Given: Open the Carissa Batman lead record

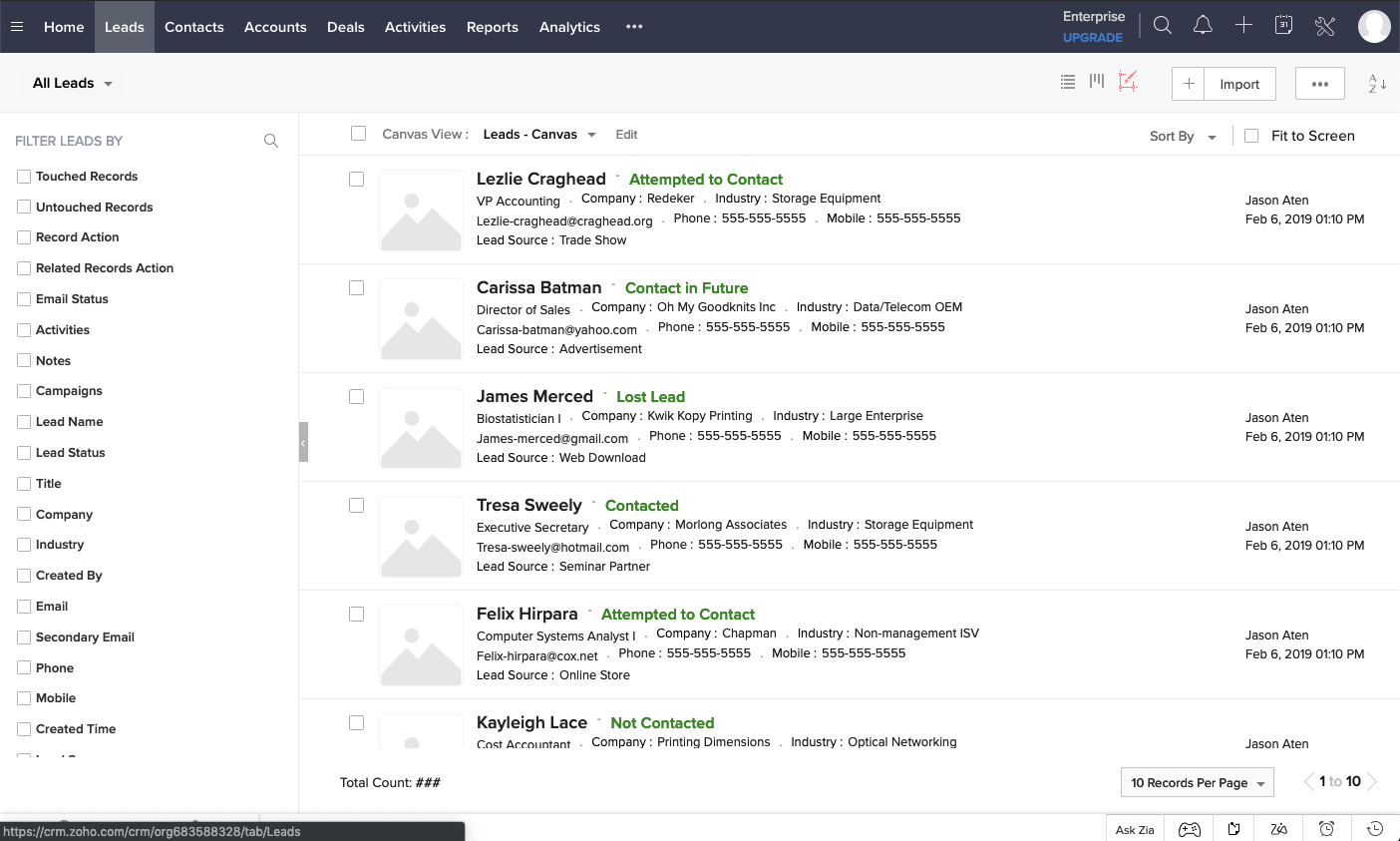Looking at the screenshot, I should pos(538,287).
